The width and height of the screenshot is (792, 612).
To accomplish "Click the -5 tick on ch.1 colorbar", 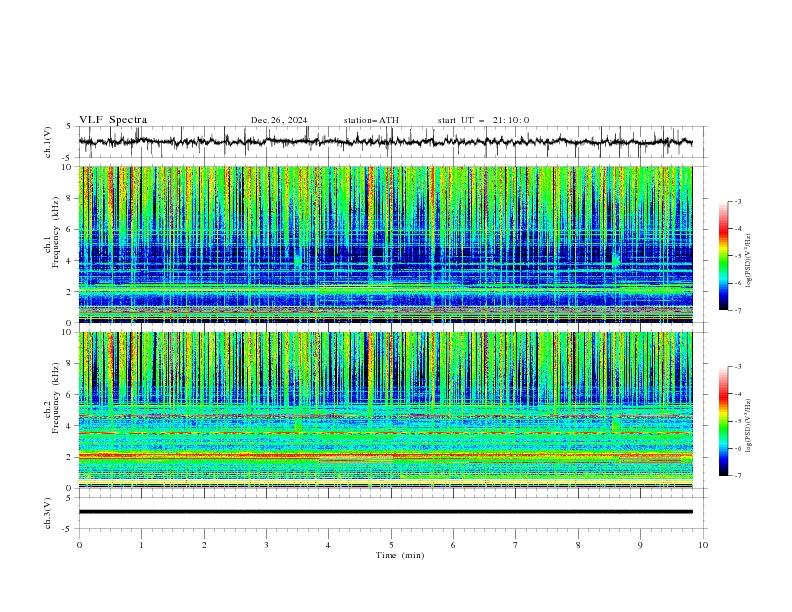I will point(737,256).
